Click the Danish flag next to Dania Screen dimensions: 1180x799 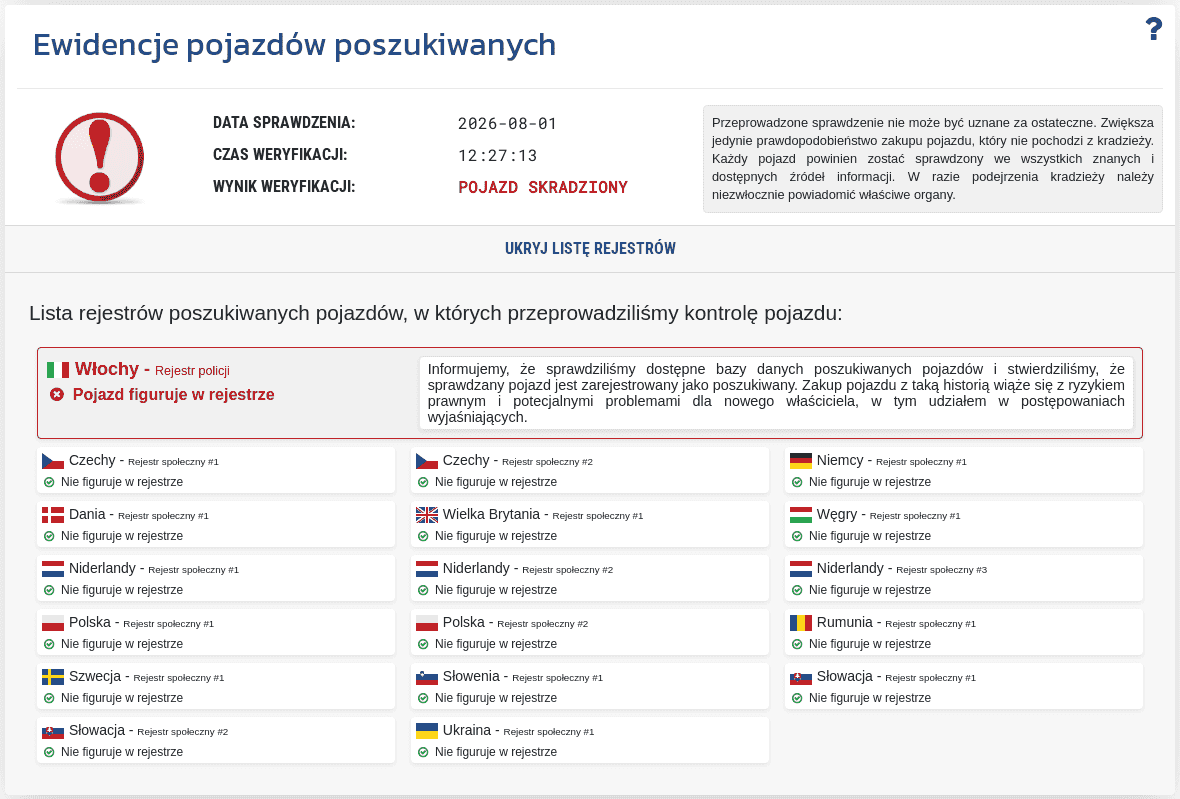coord(53,515)
